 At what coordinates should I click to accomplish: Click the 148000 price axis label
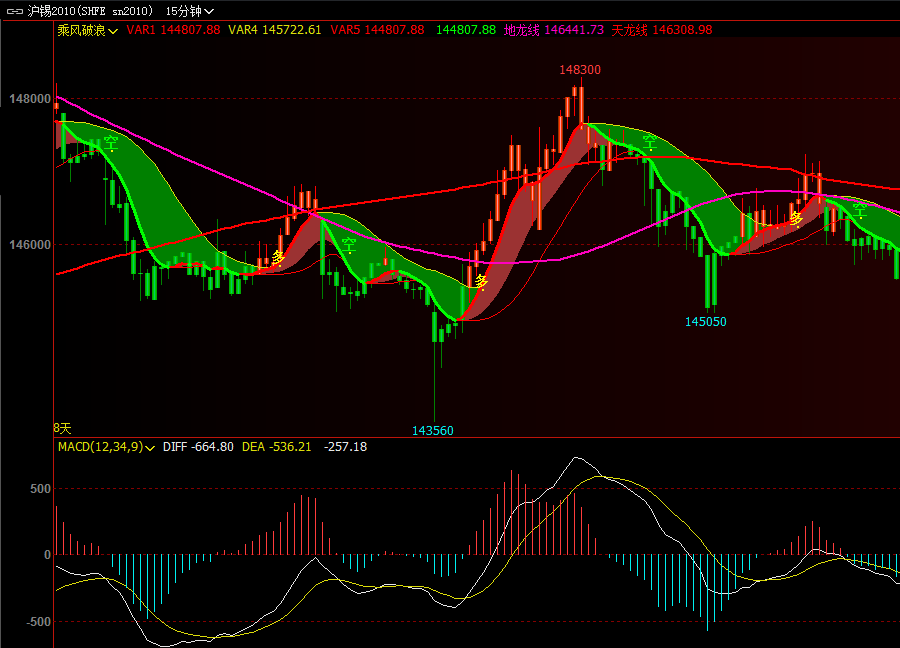pyautogui.click(x=30, y=99)
